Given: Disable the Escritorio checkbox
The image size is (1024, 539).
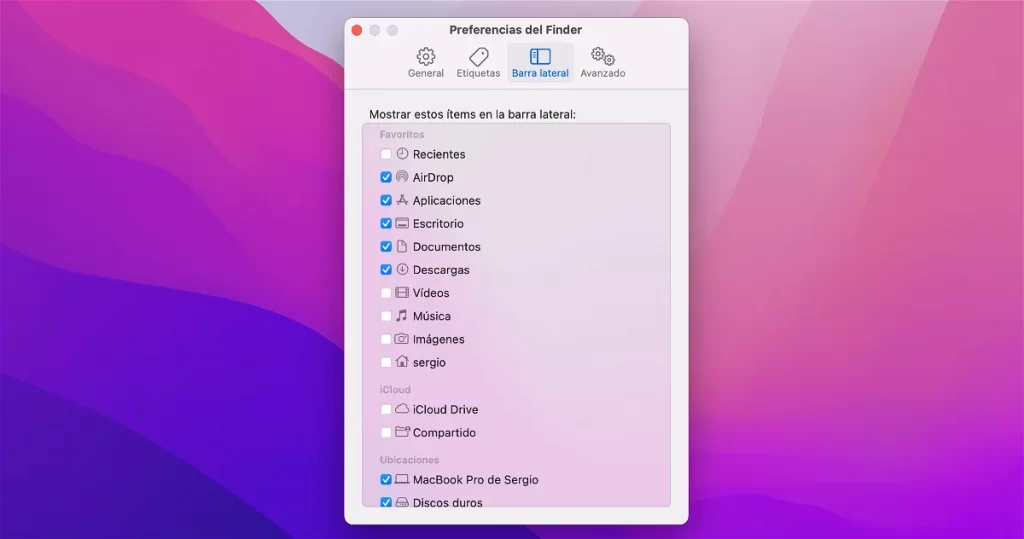Looking at the screenshot, I should coord(386,223).
